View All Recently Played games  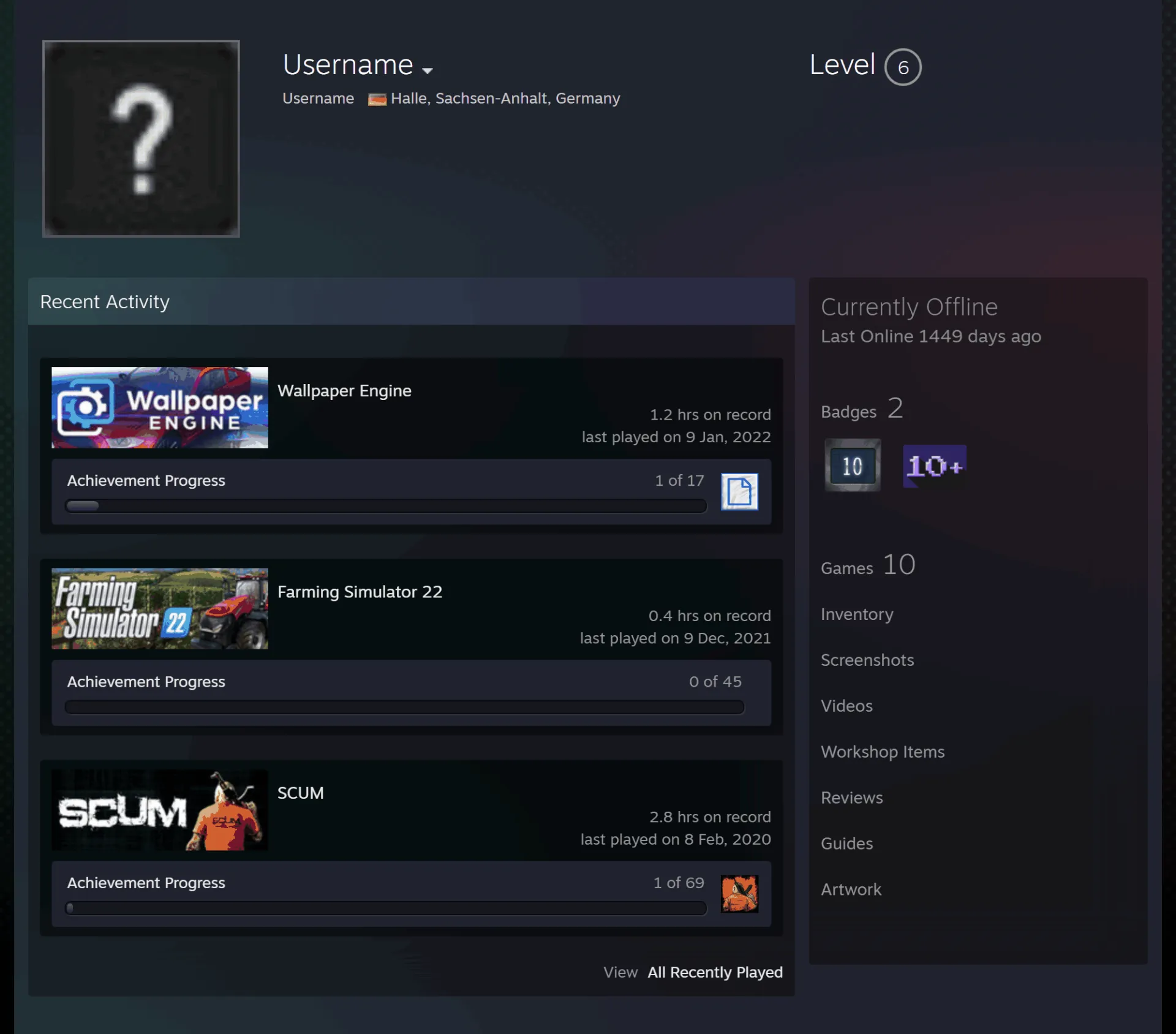point(715,972)
